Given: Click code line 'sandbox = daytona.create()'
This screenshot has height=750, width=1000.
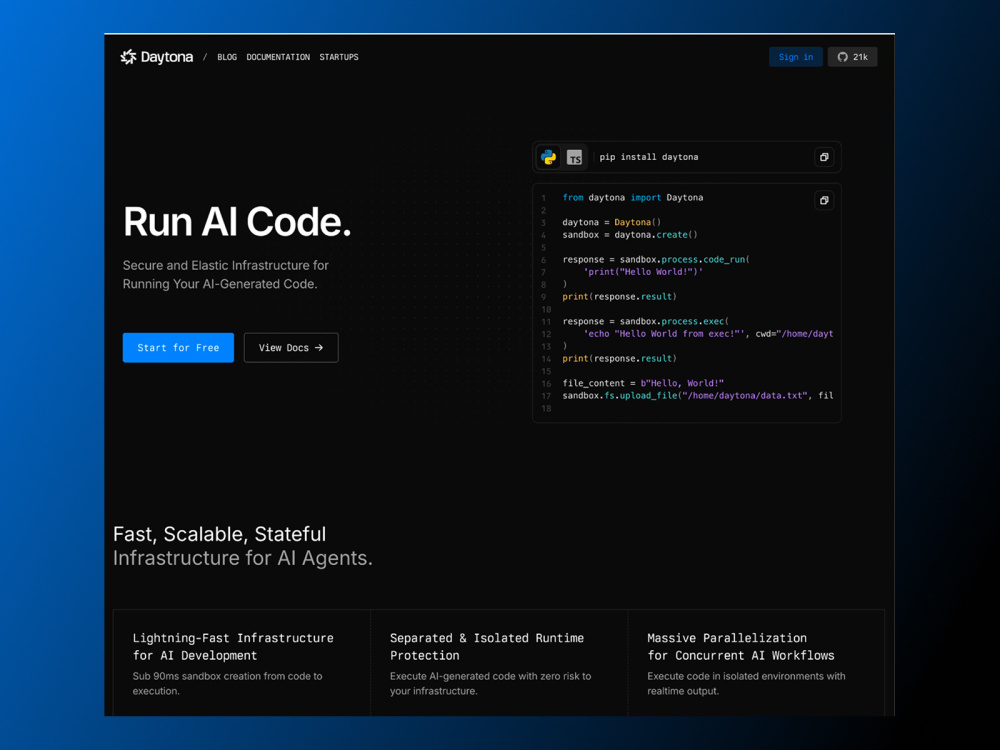Looking at the screenshot, I should (x=629, y=235).
